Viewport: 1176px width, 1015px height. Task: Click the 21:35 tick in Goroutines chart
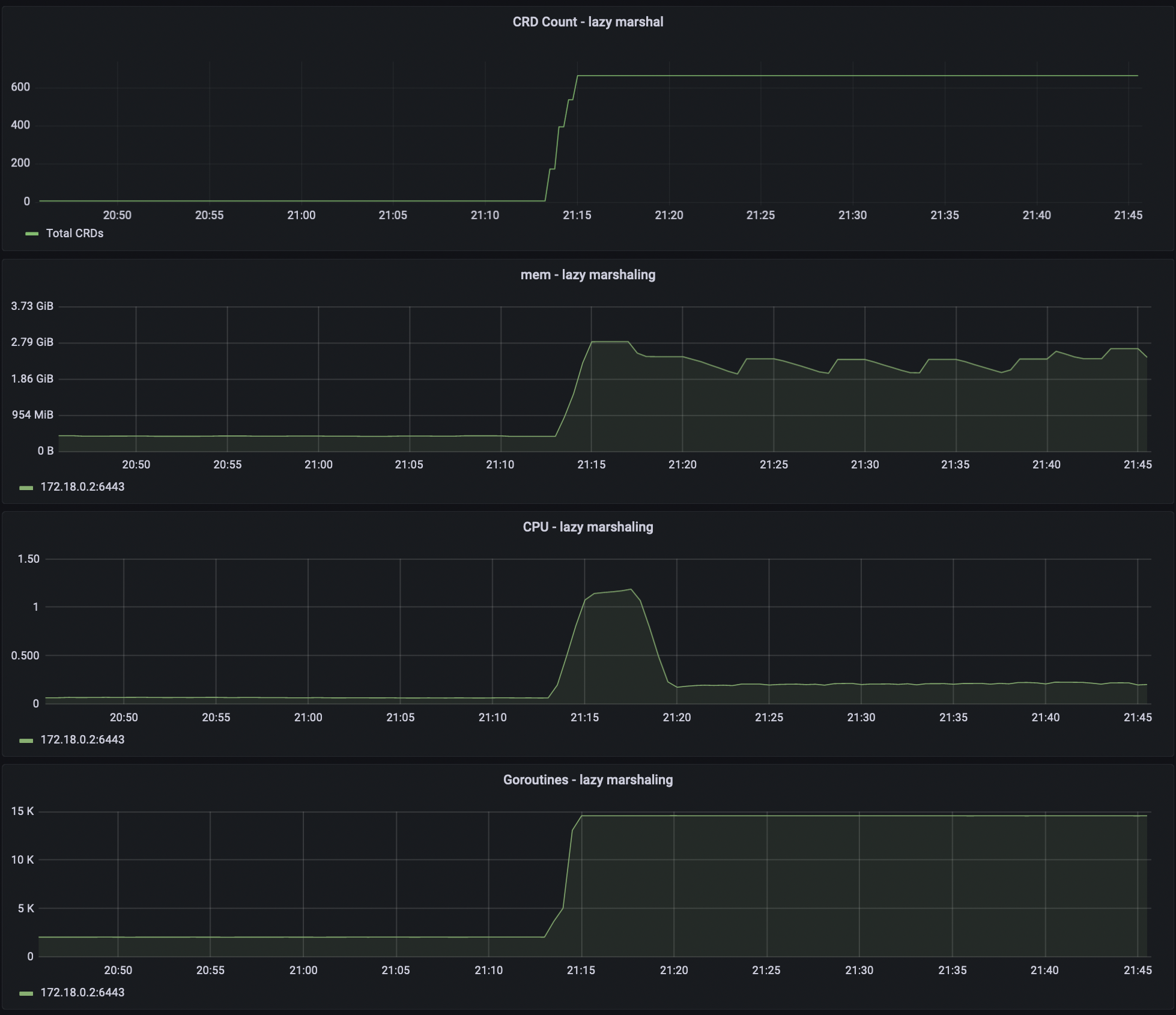953,971
